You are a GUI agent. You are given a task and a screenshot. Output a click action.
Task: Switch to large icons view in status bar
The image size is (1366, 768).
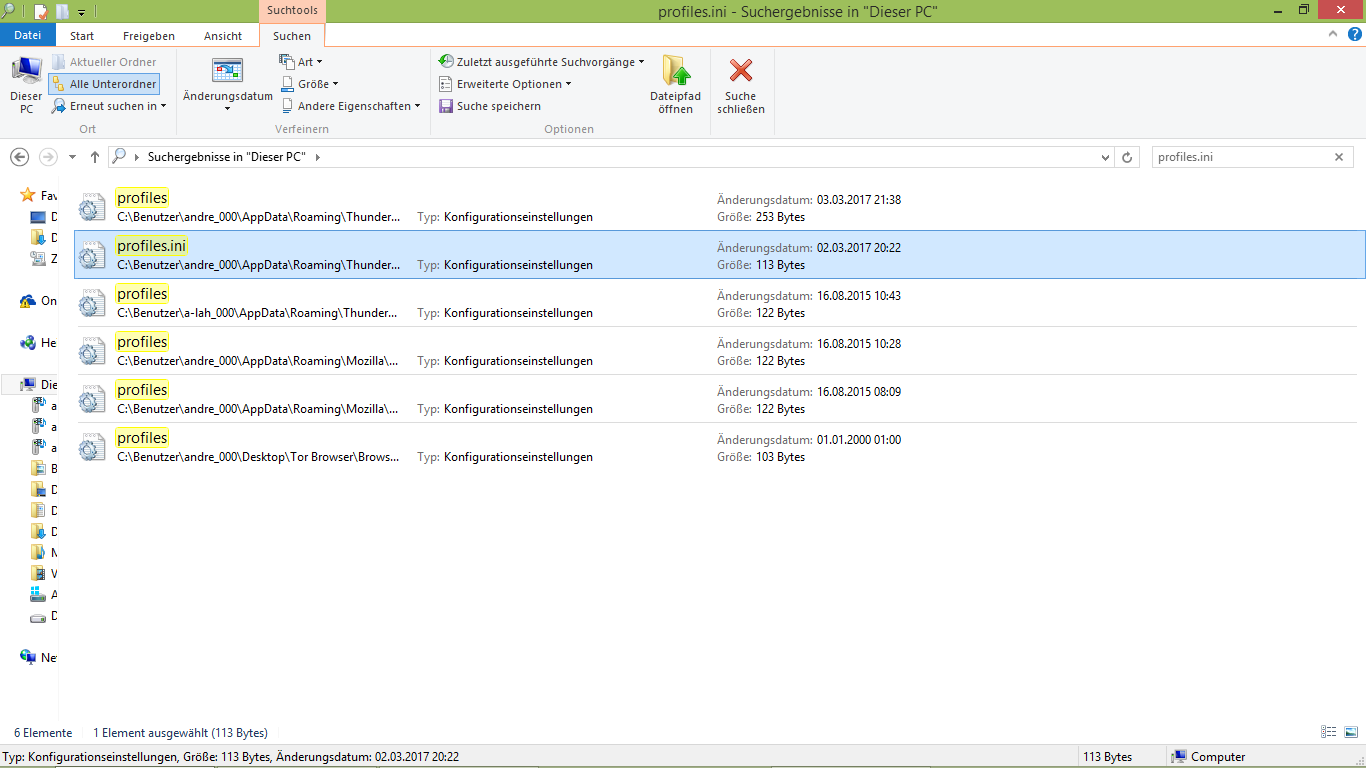point(1351,733)
